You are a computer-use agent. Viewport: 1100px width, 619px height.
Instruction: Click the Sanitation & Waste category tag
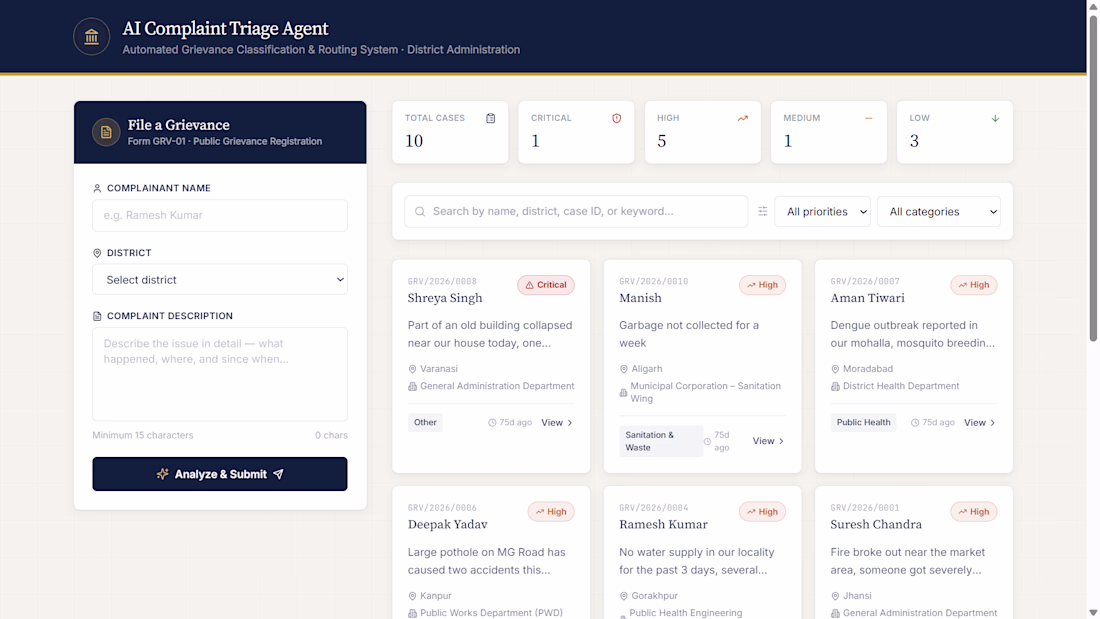click(x=661, y=441)
